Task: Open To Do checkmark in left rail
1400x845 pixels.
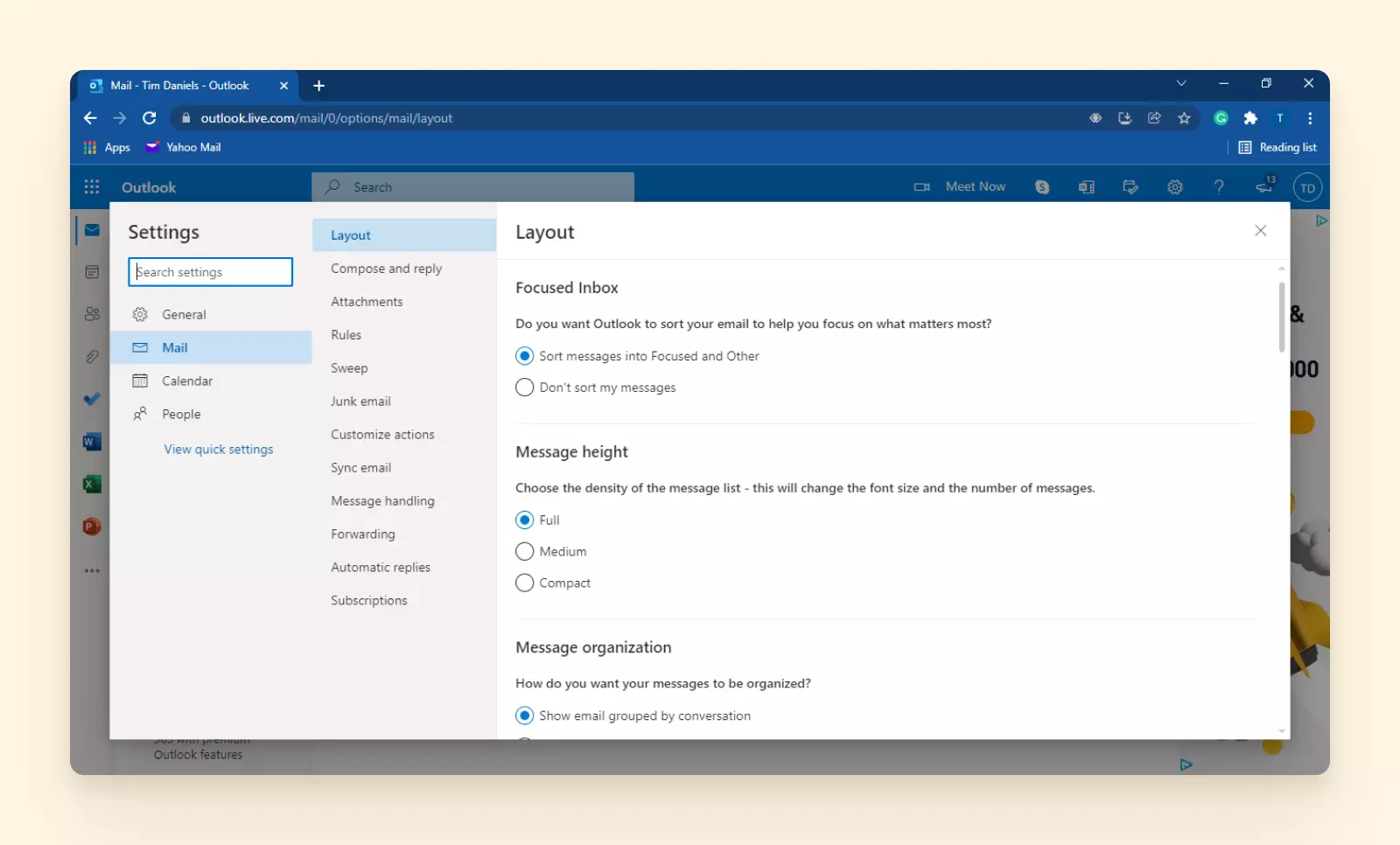Action: coord(92,399)
